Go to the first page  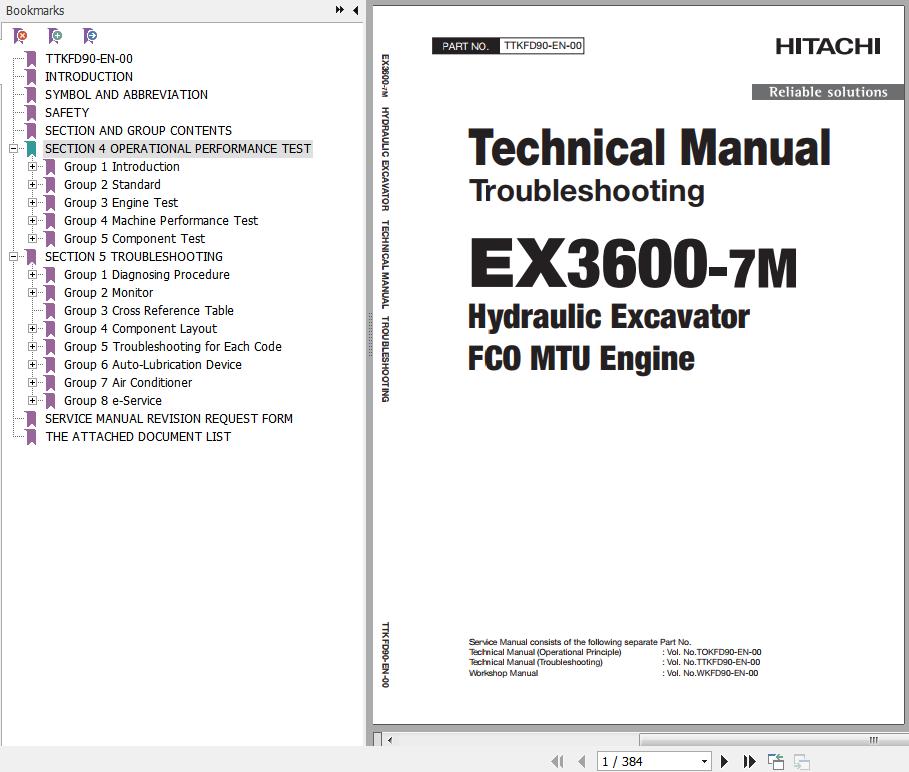557,761
